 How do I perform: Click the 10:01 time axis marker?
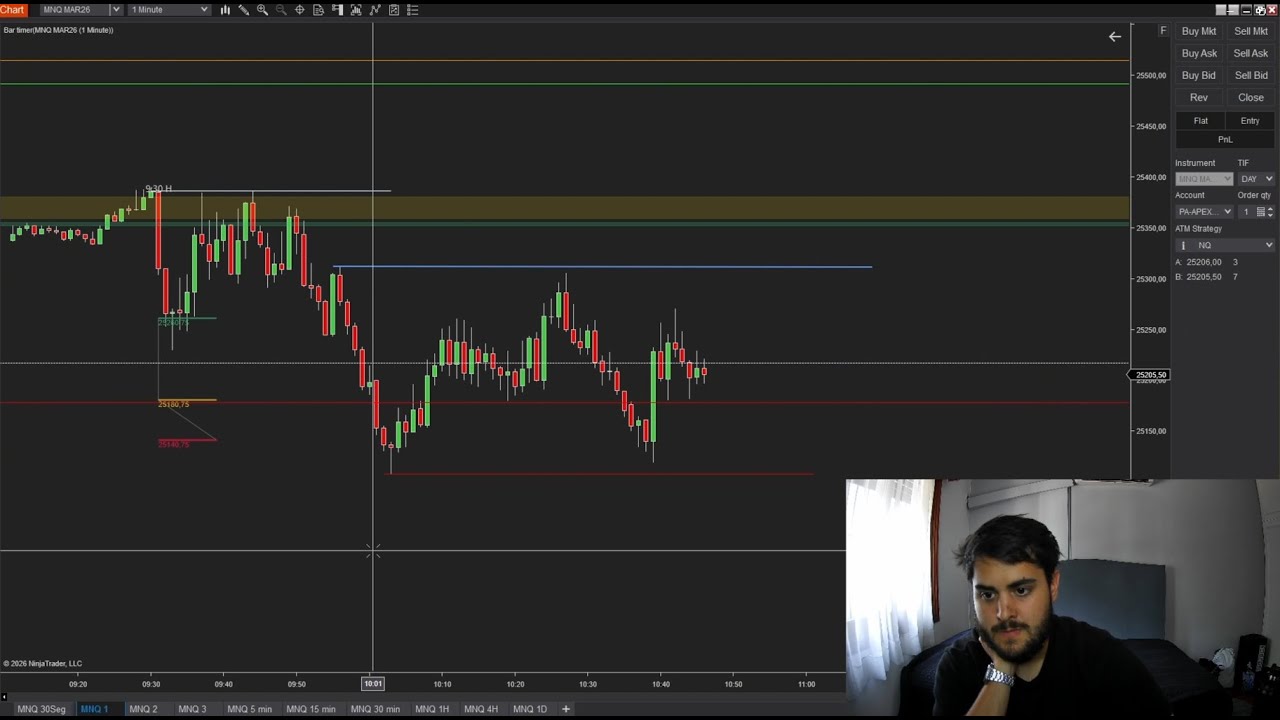372,684
